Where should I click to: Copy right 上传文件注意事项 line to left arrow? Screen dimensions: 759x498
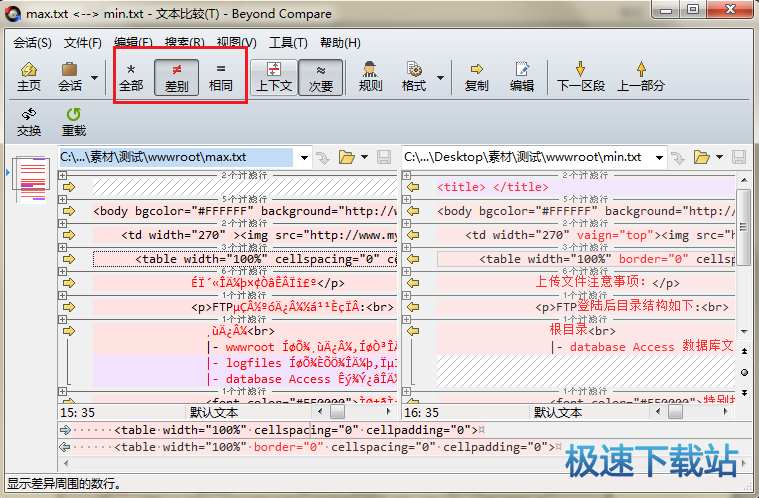click(413, 283)
